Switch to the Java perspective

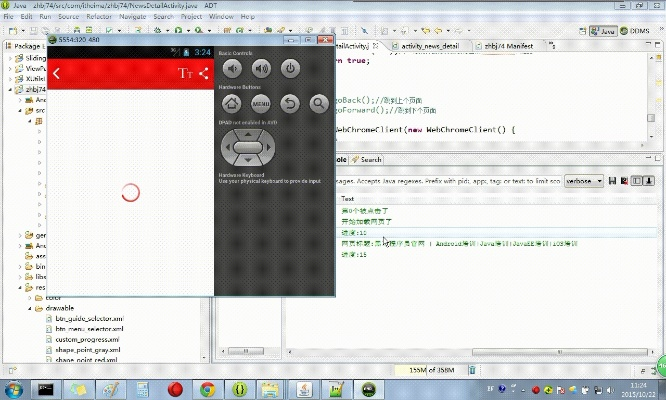pos(603,31)
